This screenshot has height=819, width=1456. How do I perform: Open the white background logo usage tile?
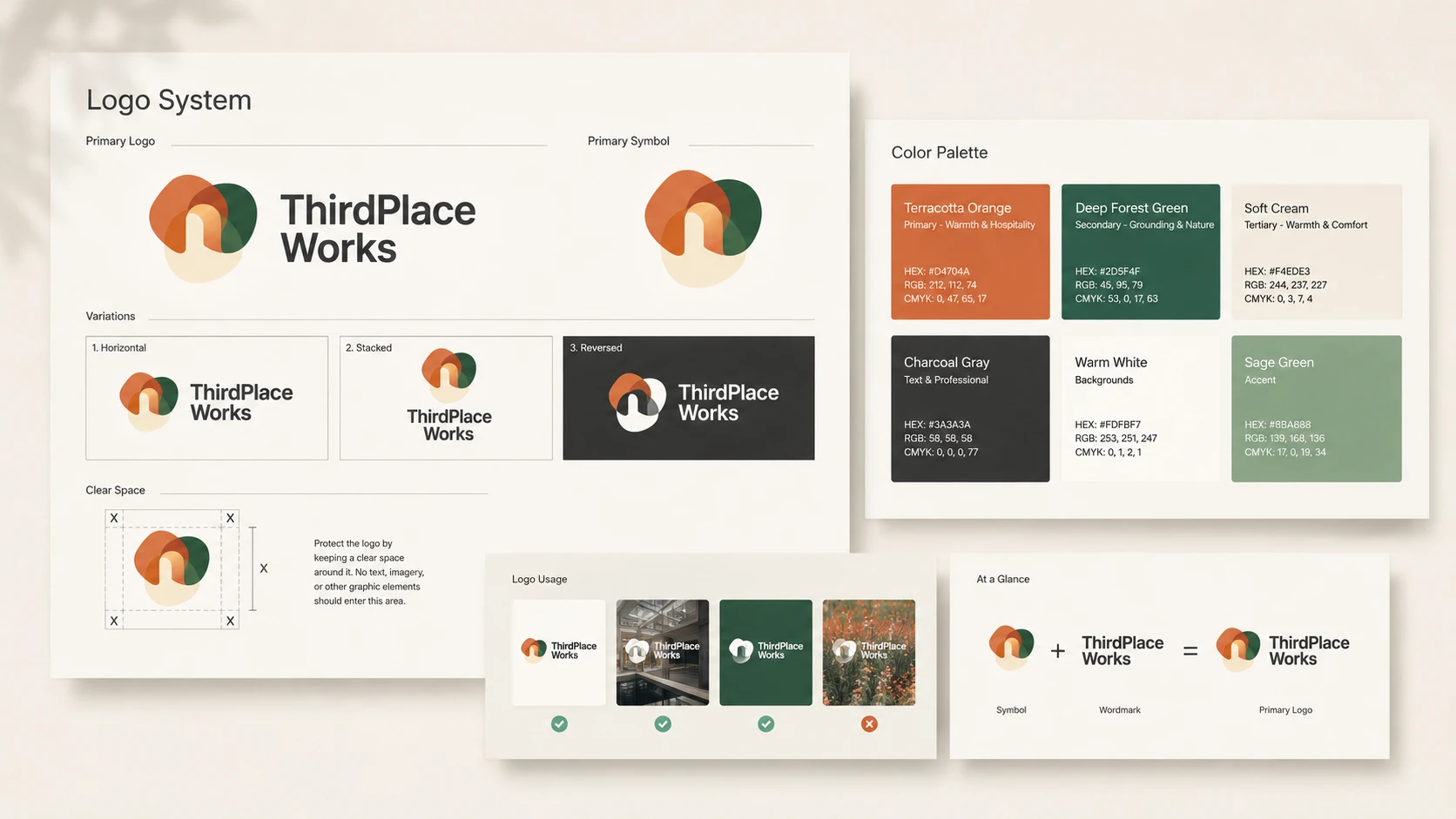pyautogui.click(x=559, y=652)
